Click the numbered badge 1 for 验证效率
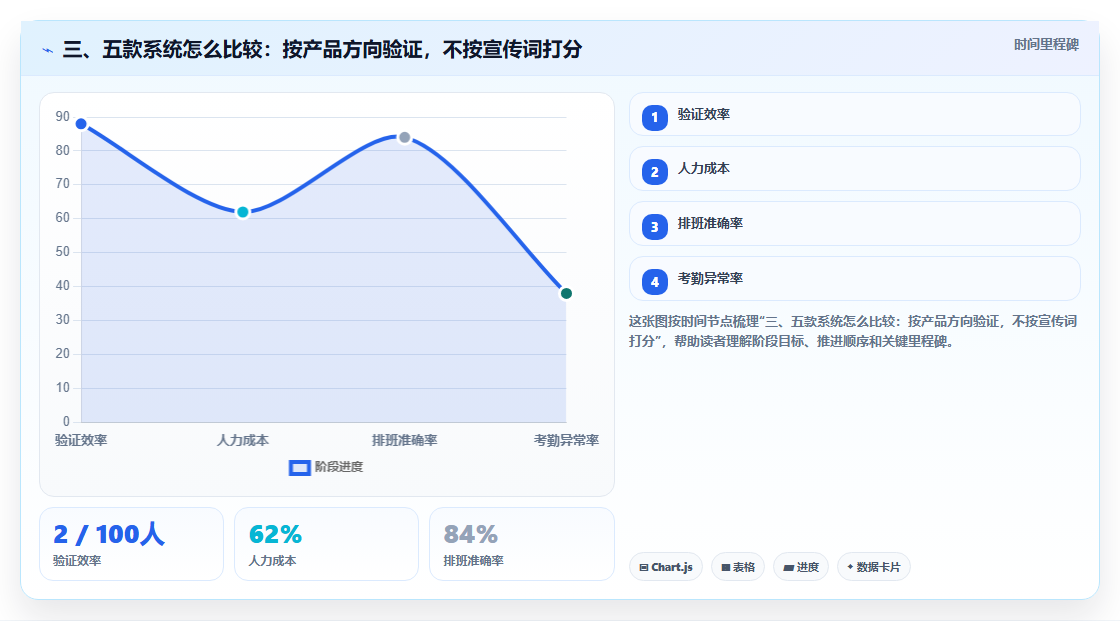This screenshot has height=621, width=1120. pyautogui.click(x=654, y=118)
